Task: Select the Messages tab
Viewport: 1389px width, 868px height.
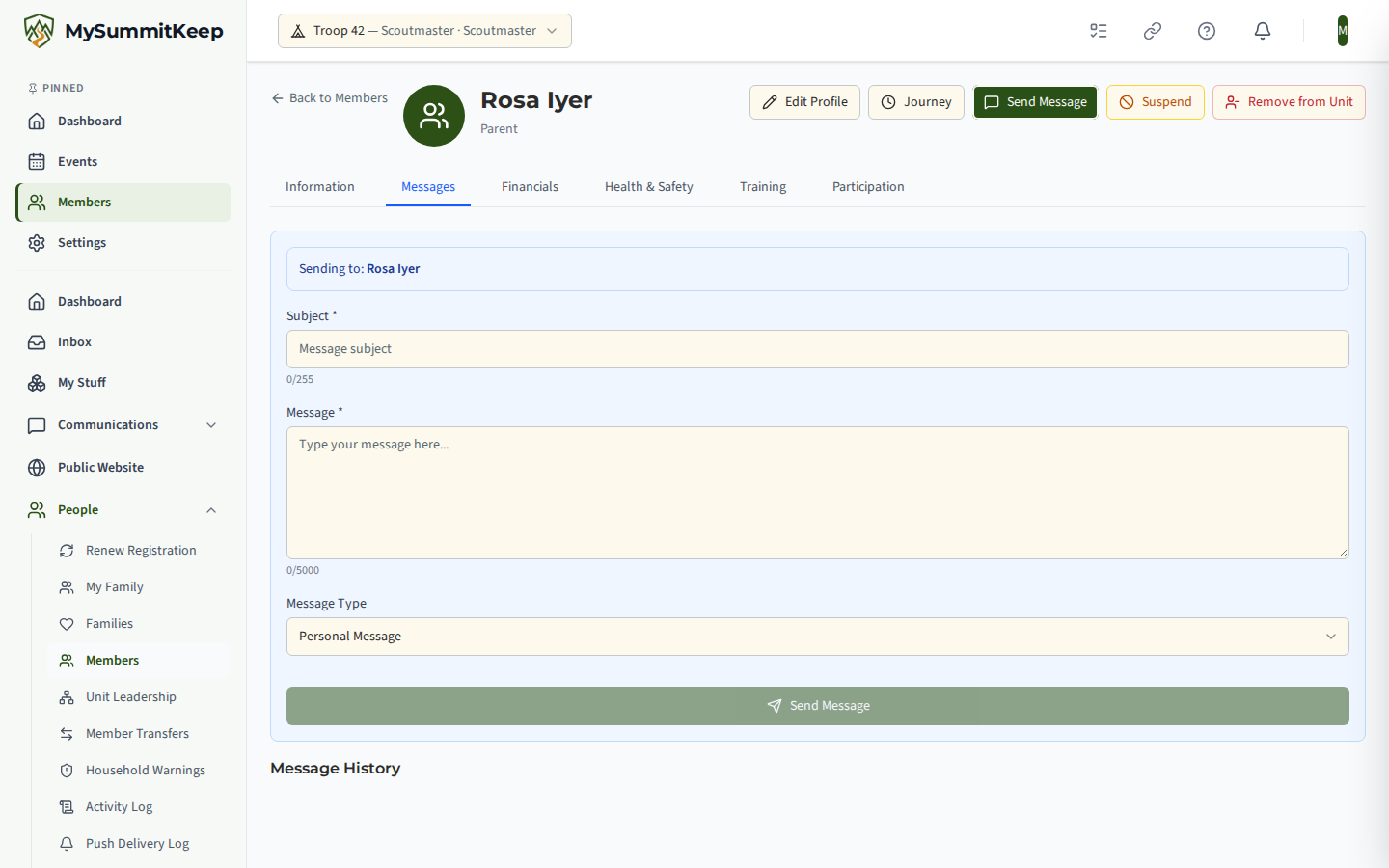Action: coord(428,187)
